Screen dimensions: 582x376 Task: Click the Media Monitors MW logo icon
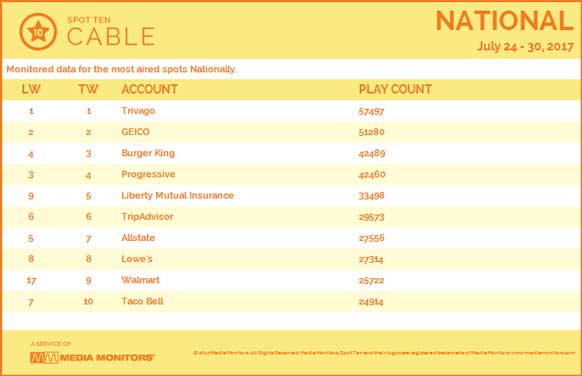click(44, 358)
